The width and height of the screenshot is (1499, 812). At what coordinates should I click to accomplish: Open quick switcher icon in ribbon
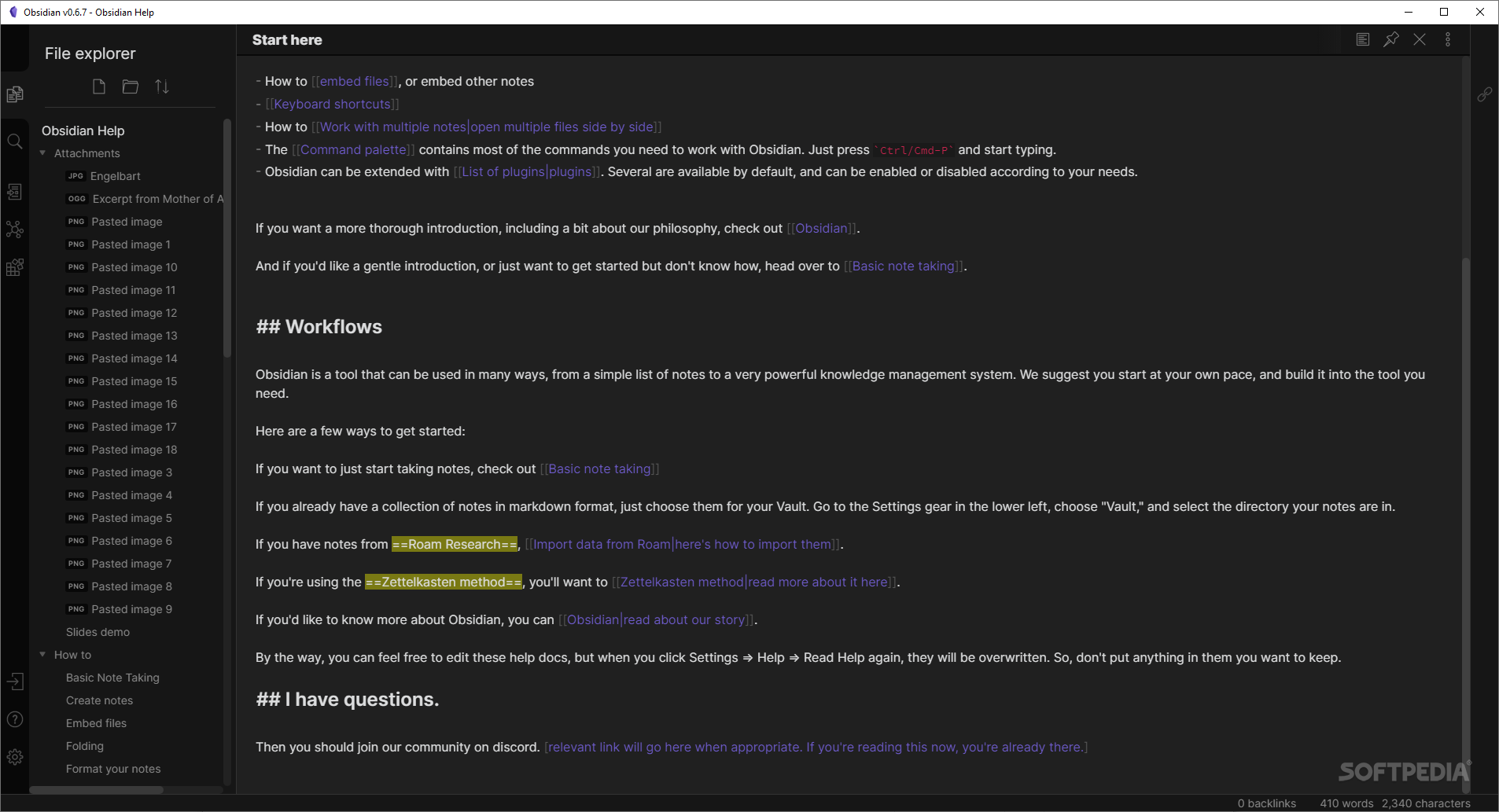click(15, 192)
